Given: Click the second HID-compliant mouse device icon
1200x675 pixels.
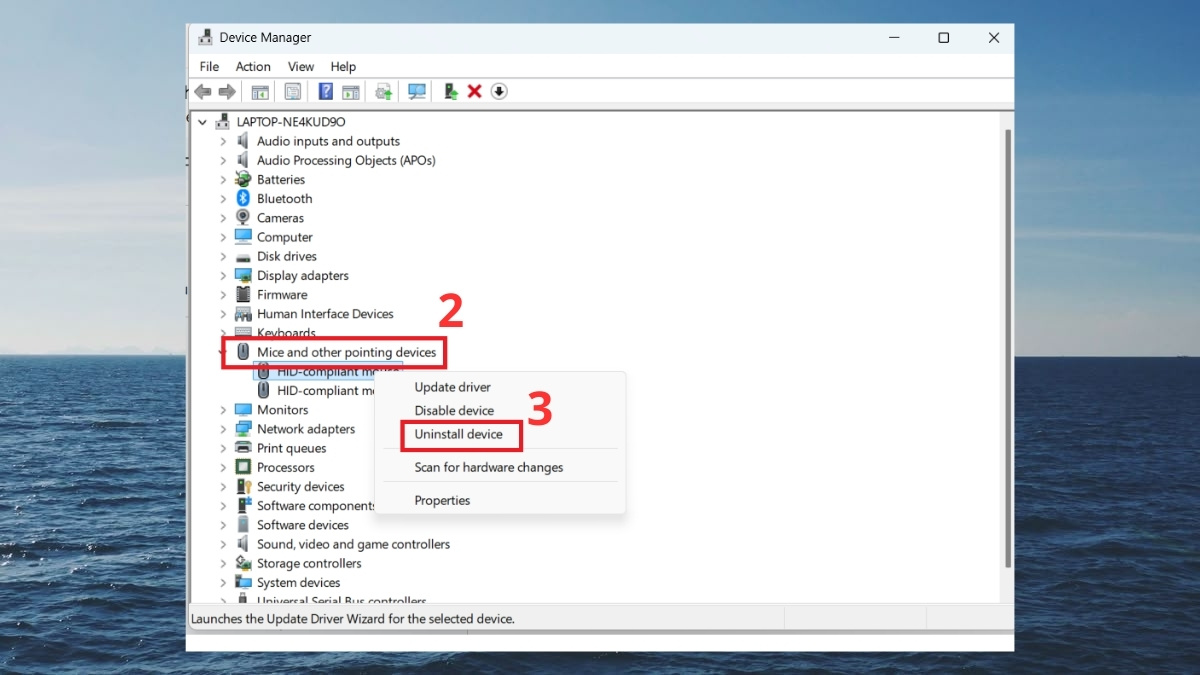Looking at the screenshot, I should click(264, 391).
